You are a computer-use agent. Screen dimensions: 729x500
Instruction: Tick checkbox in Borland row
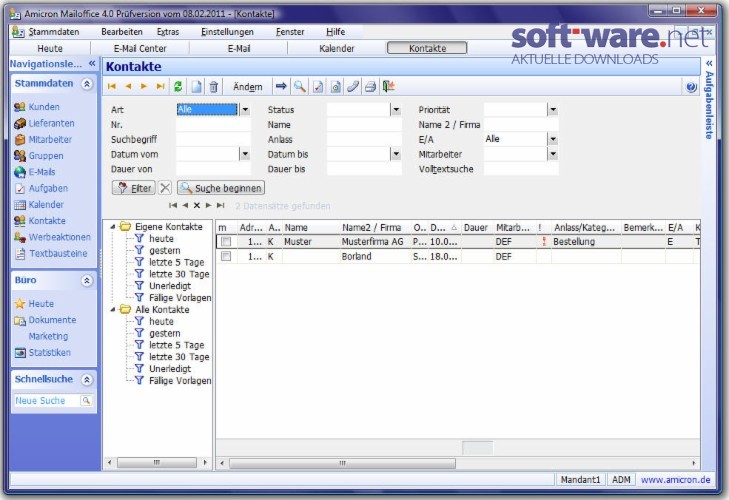point(226,256)
